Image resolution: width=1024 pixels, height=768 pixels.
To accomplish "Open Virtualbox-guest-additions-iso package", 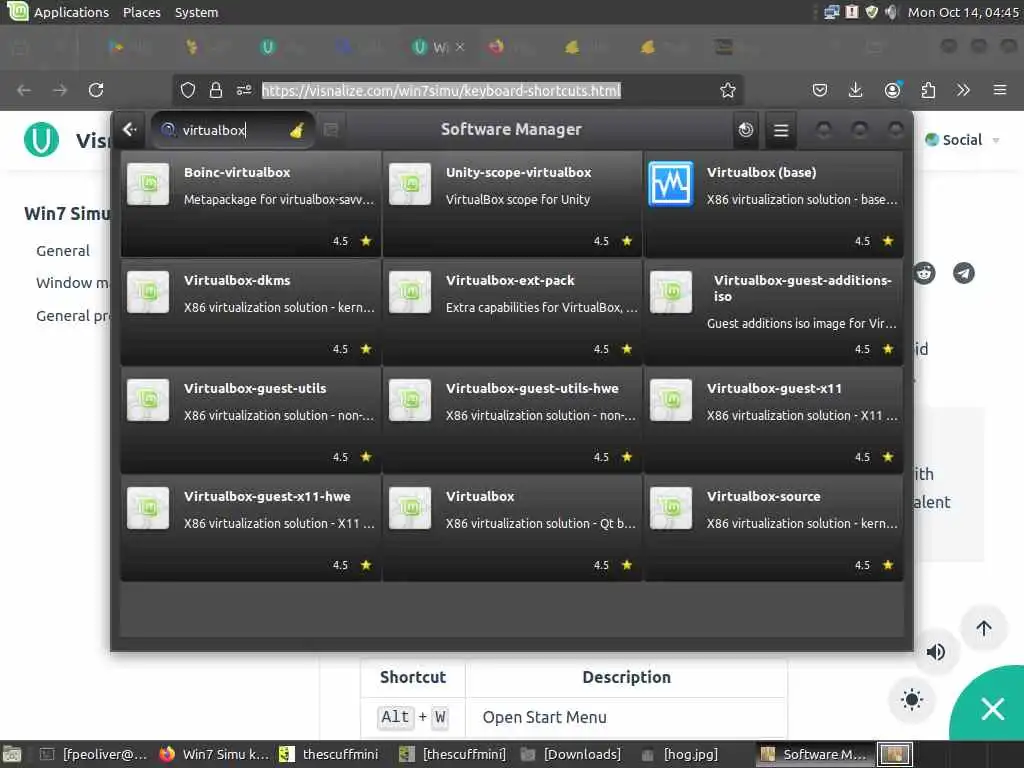I will tap(774, 312).
